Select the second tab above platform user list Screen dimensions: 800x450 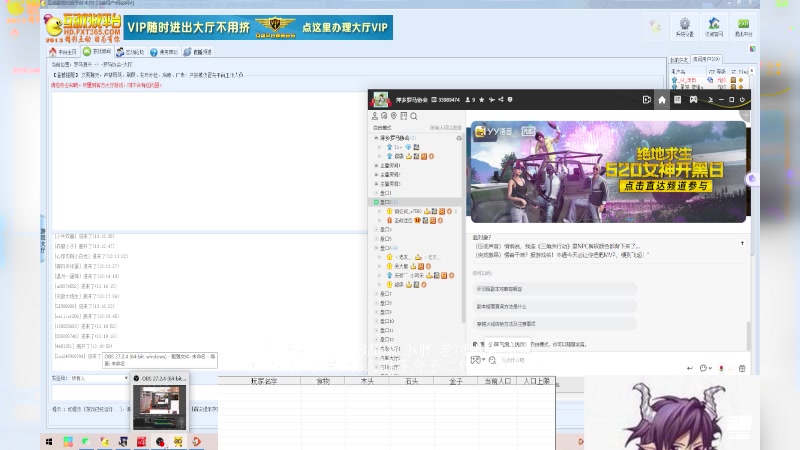tap(707, 59)
